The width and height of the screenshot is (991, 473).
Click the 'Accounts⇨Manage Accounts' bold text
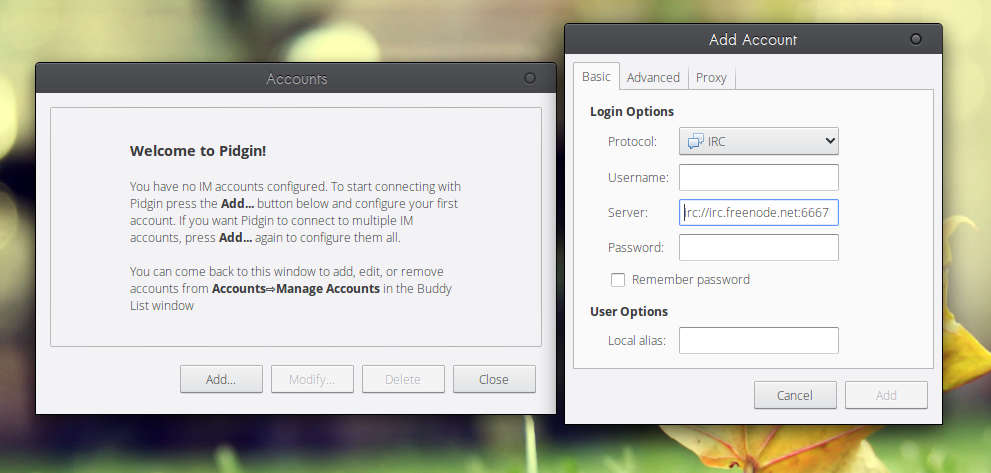296,288
